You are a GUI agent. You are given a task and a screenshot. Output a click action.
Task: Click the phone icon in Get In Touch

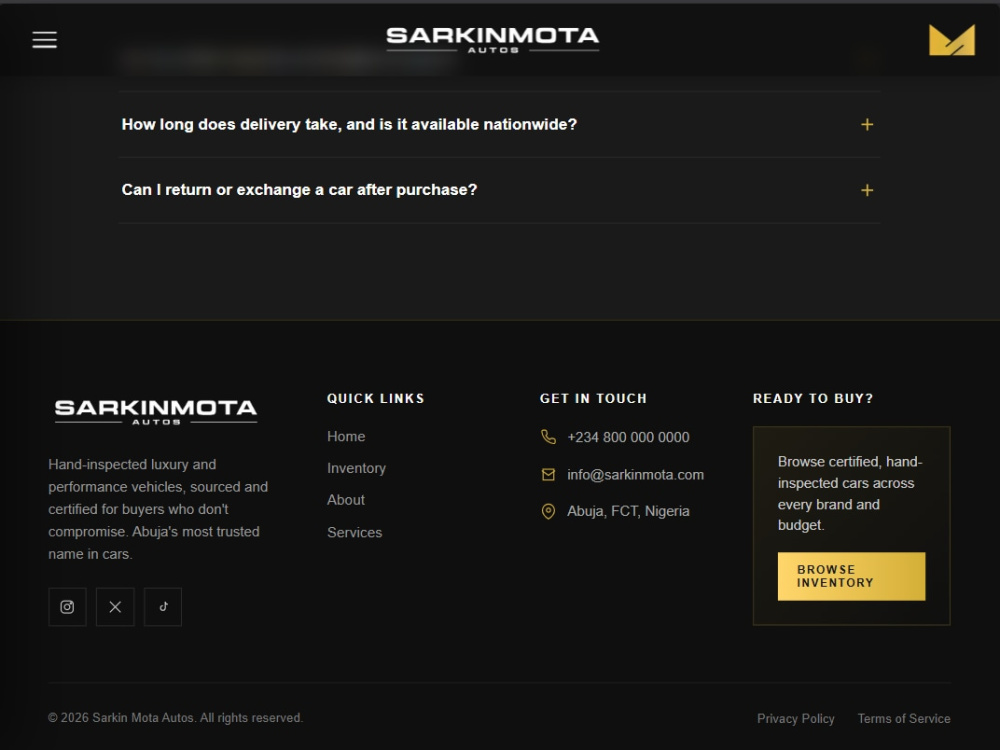point(548,437)
